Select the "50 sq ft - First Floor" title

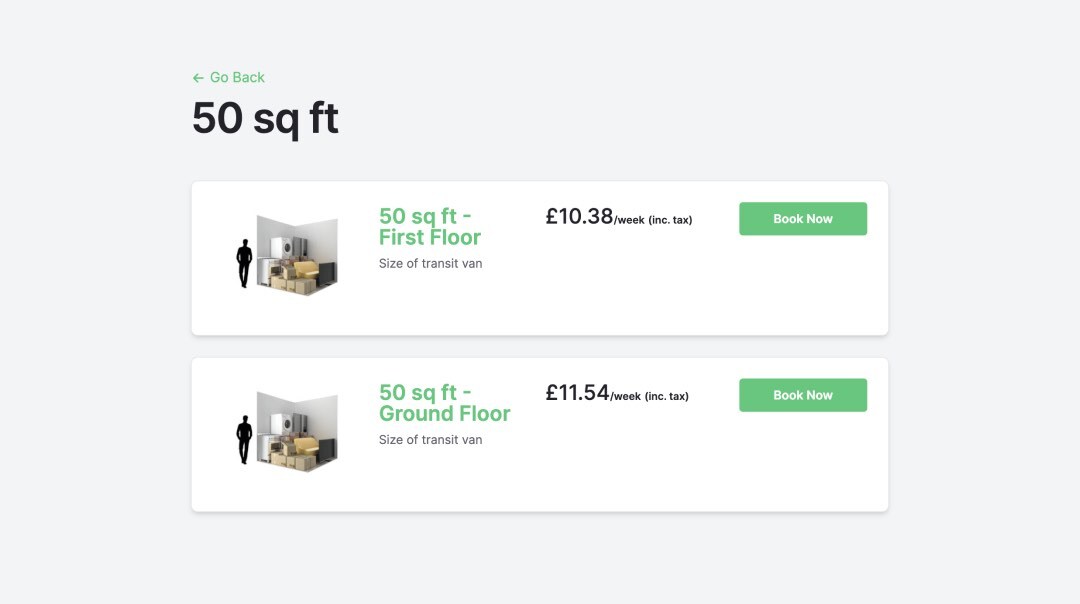click(429, 227)
